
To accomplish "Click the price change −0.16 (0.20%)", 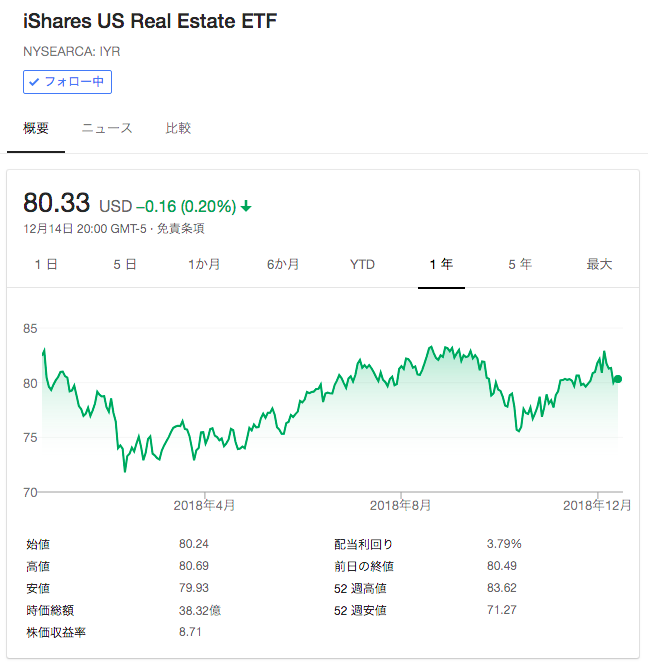I will pyautogui.click(x=186, y=207).
